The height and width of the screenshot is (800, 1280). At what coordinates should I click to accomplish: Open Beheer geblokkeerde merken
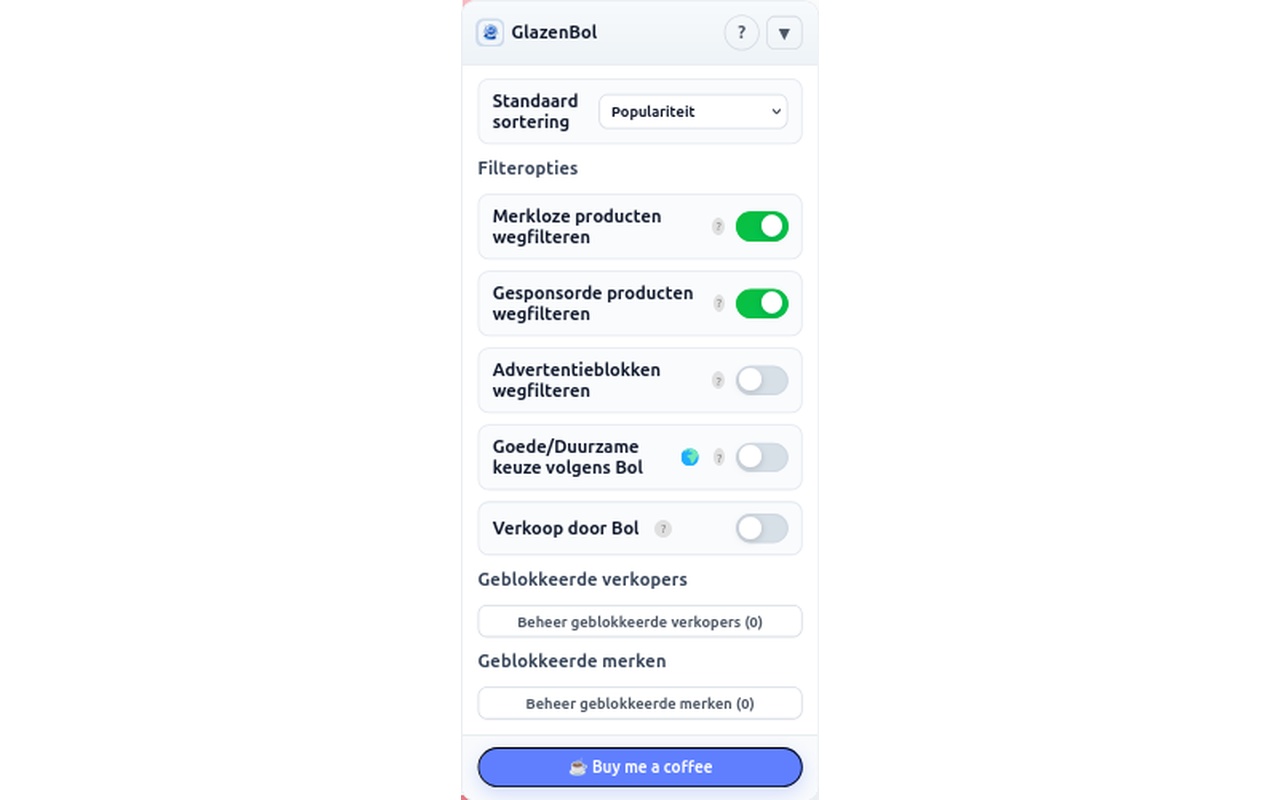640,703
